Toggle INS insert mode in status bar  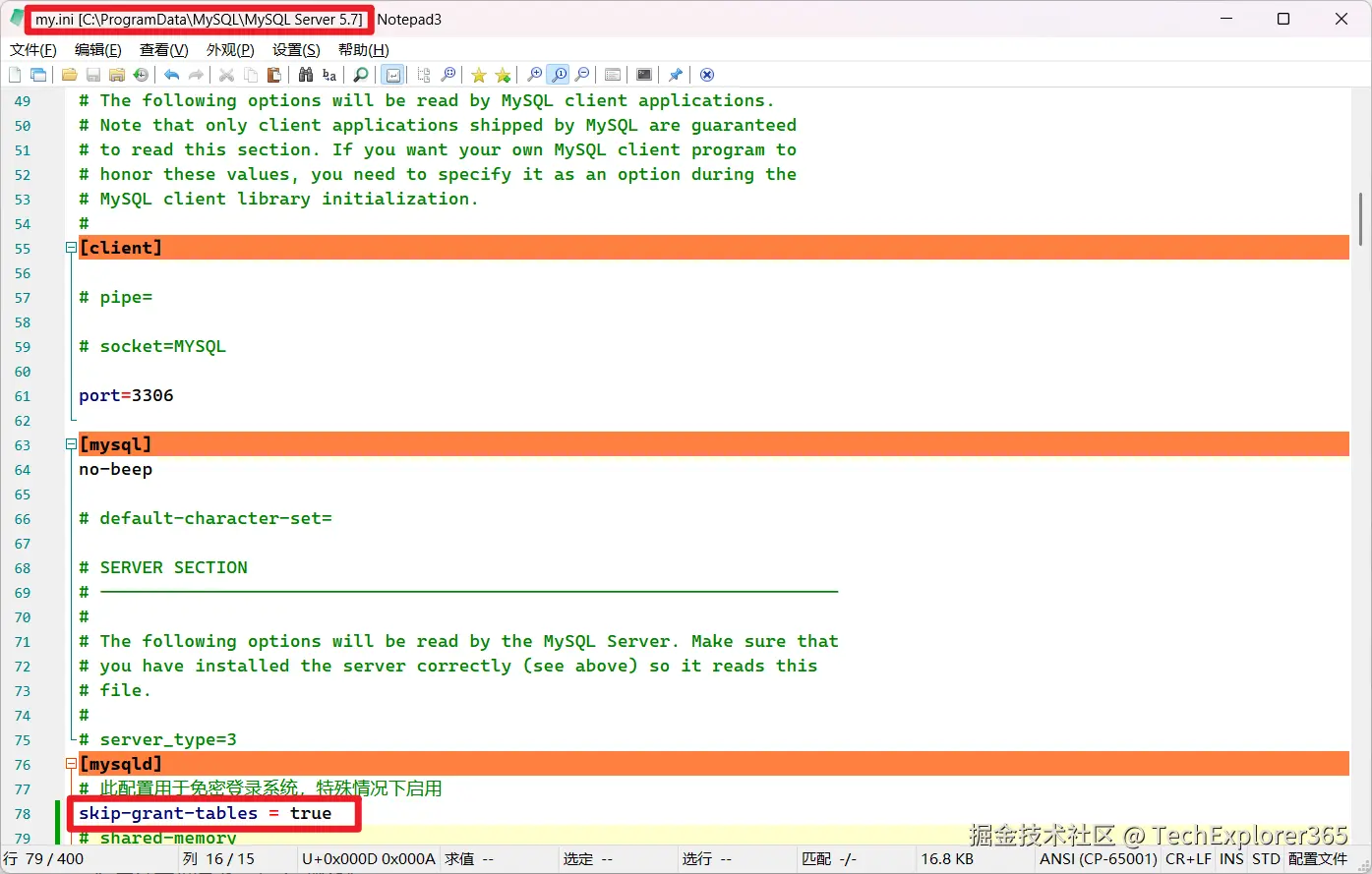1231,859
